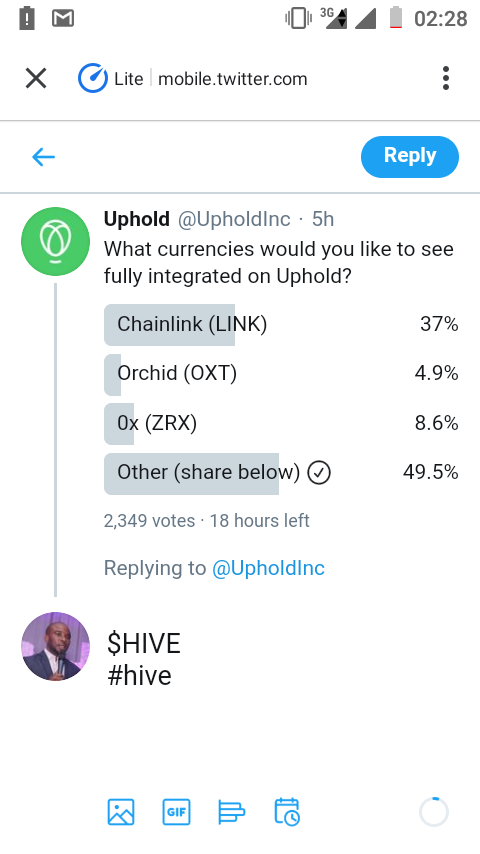480x854 pixels.
Task: Tap the mobile.twitter.com address bar
Action: (x=233, y=79)
